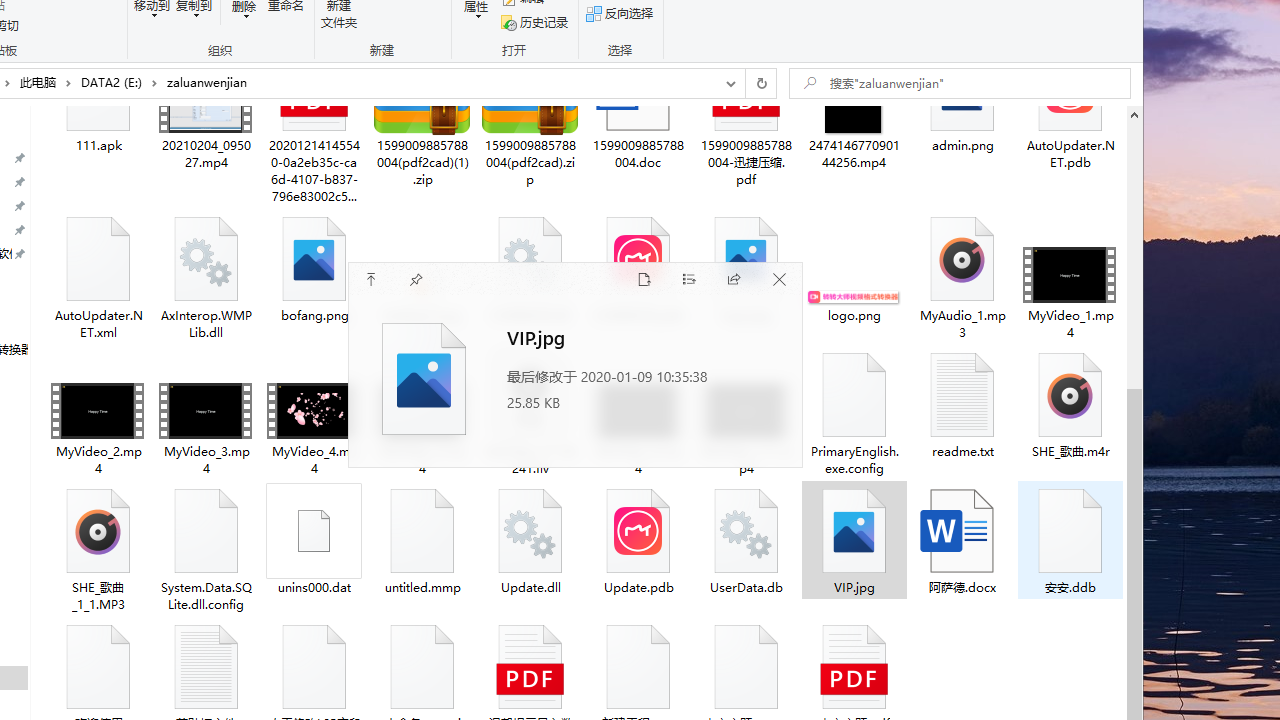Switch to the 打开 ribbon group area

(x=515, y=50)
